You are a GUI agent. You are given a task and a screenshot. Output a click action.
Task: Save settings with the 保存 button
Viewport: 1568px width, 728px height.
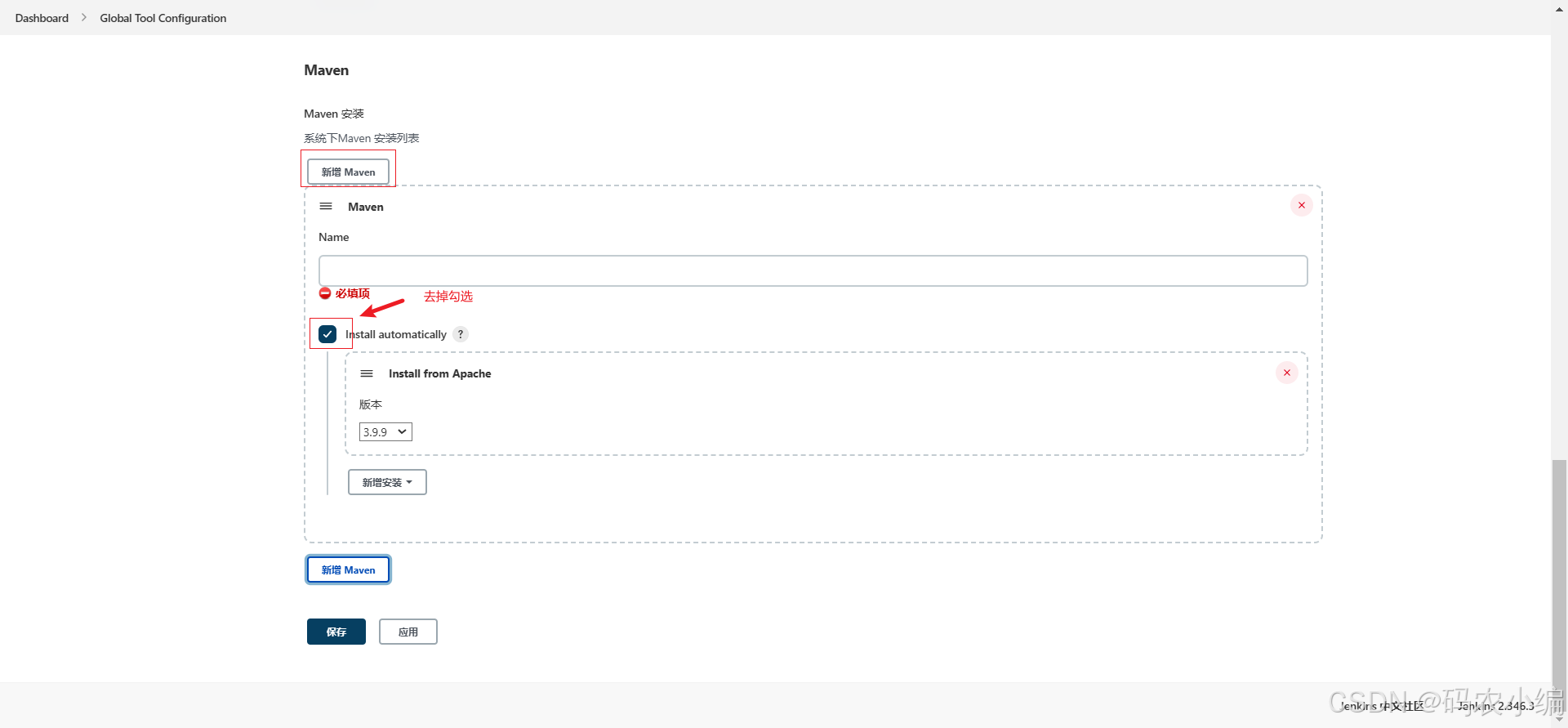coord(336,632)
